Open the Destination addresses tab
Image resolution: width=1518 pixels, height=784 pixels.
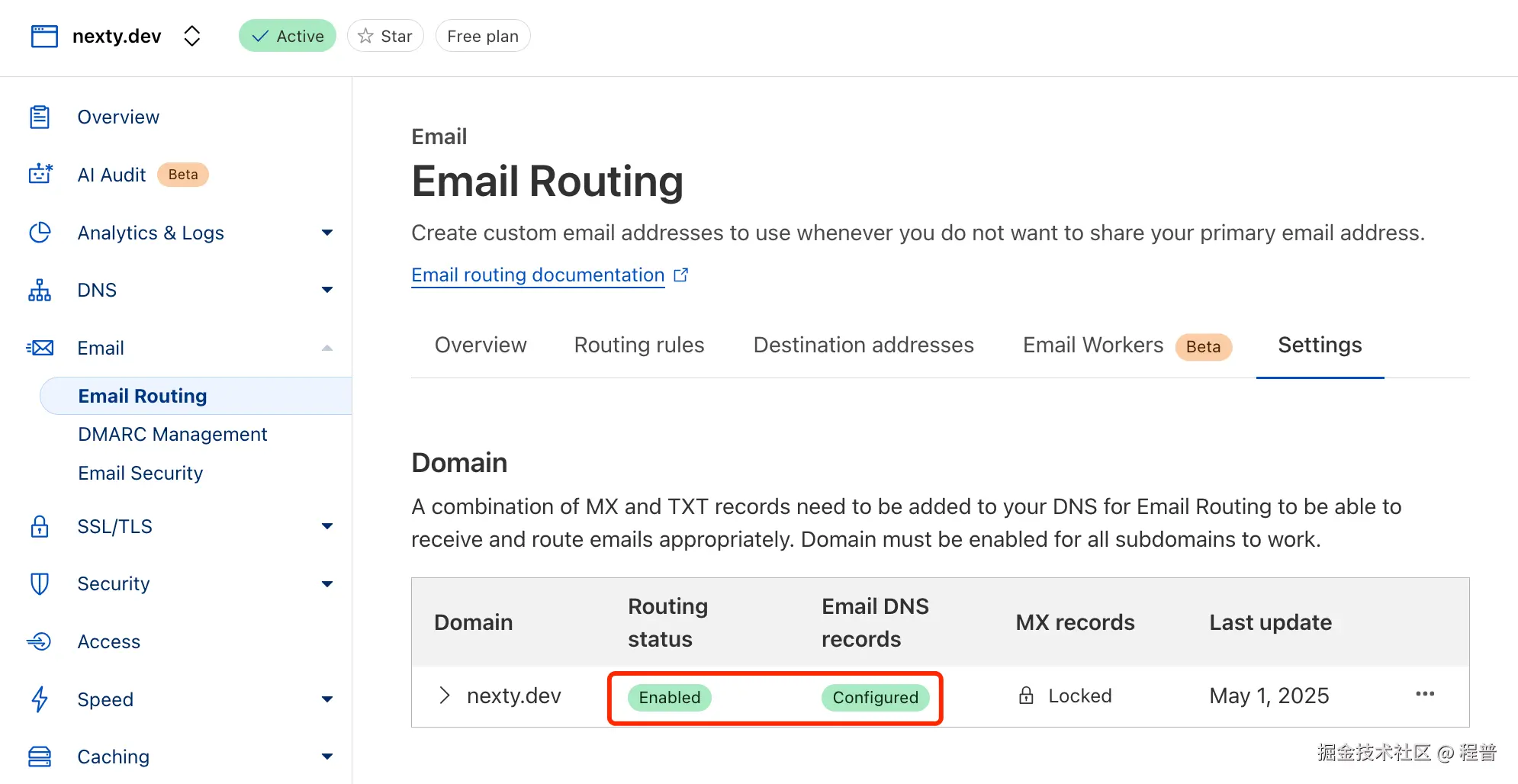point(863,345)
